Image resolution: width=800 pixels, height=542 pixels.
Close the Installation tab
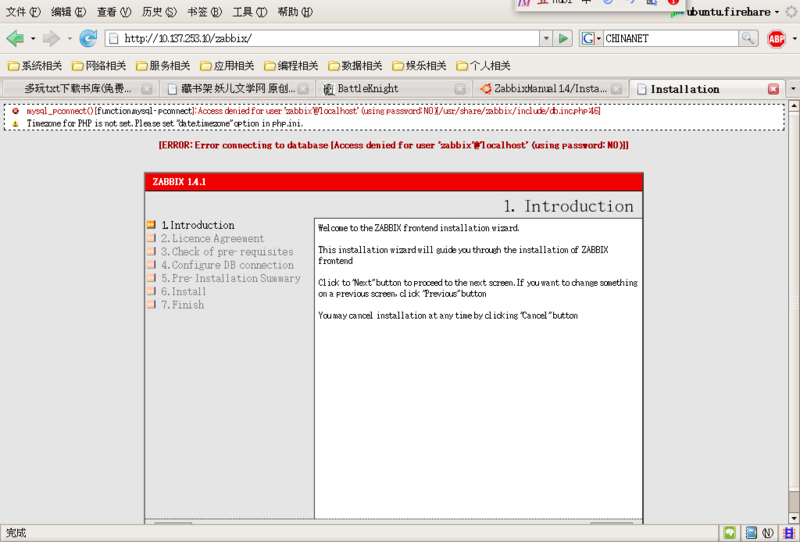773,89
